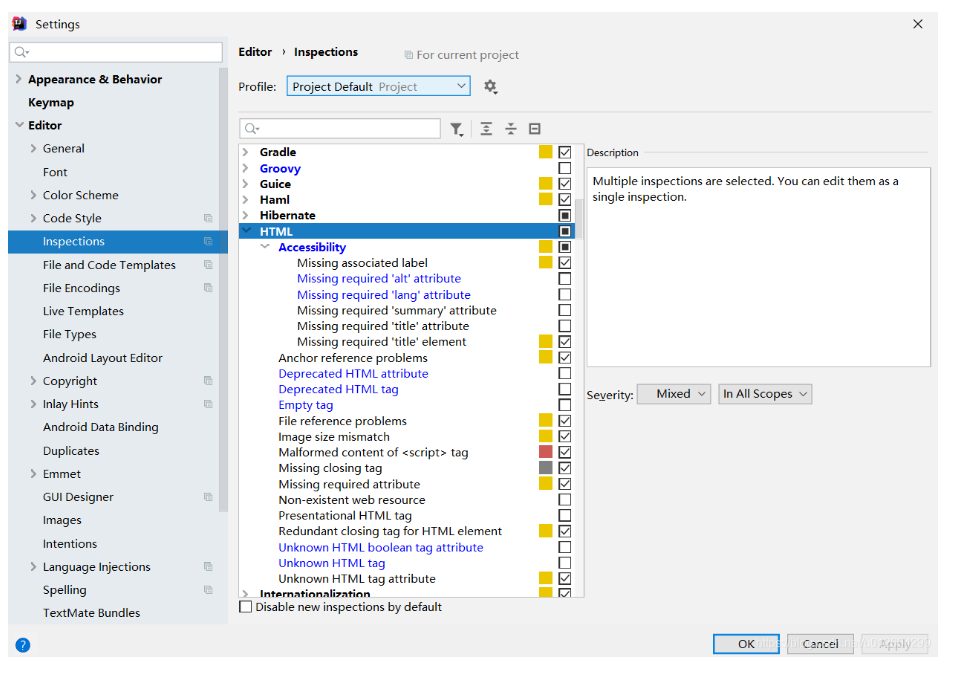
Task: Focus the inspections search field
Action: pos(340,129)
